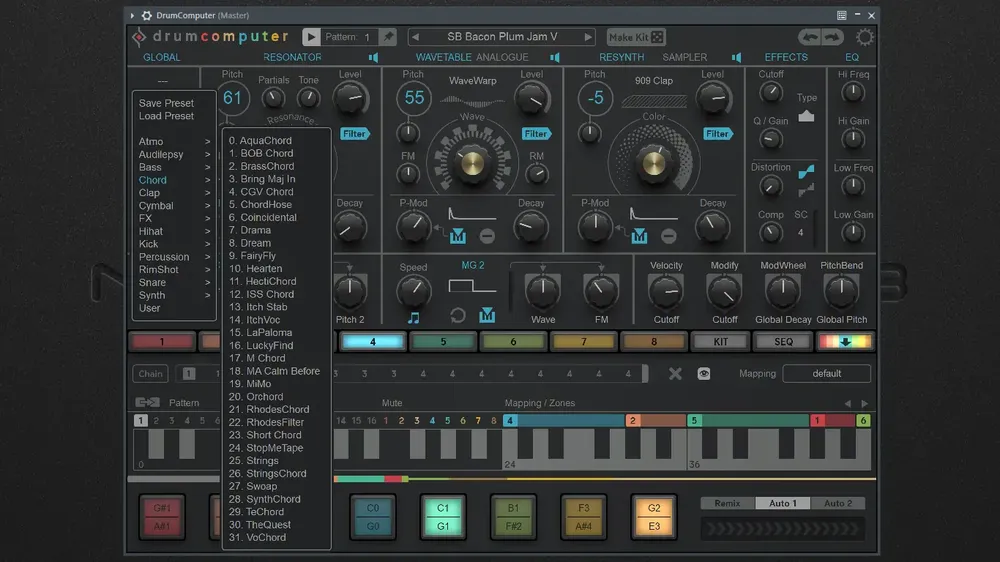
Task: Click the minus circle icon in the 909 Clap envelope
Action: 668,237
